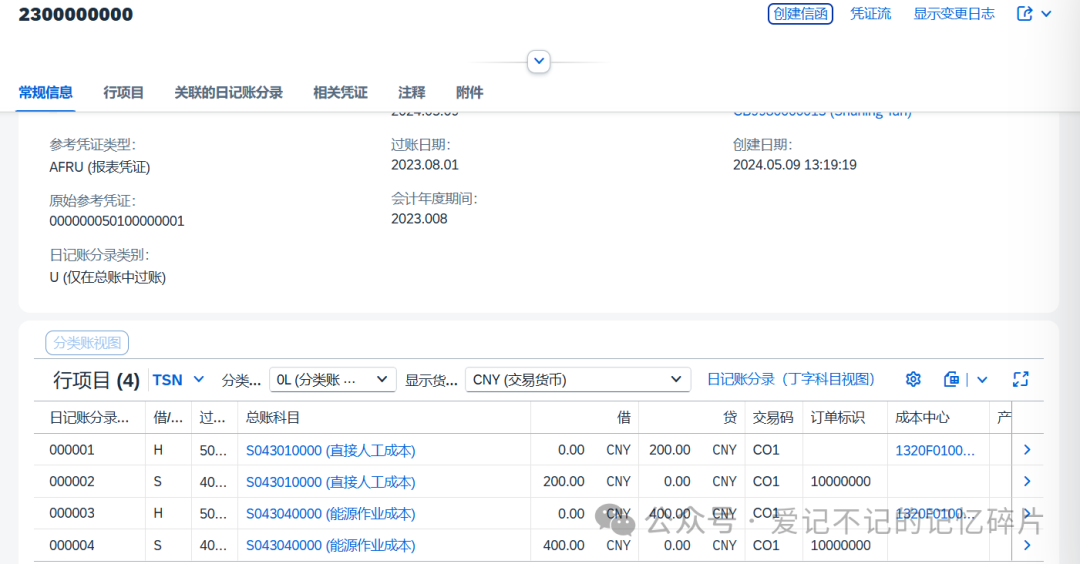1080x564 pixels.
Task: Open 注释 tab
Action: pos(412,92)
